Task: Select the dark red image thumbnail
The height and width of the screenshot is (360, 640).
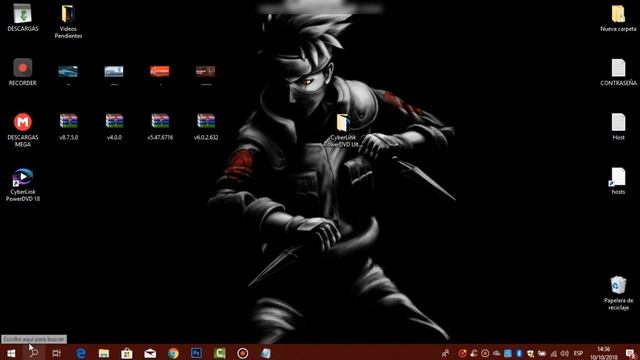Action: pyautogui.click(x=205, y=71)
